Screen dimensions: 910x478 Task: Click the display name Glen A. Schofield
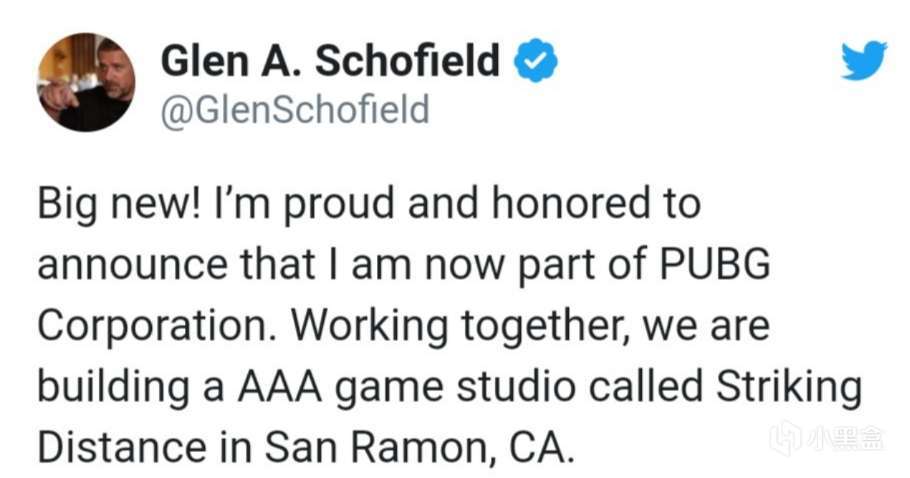[331, 62]
